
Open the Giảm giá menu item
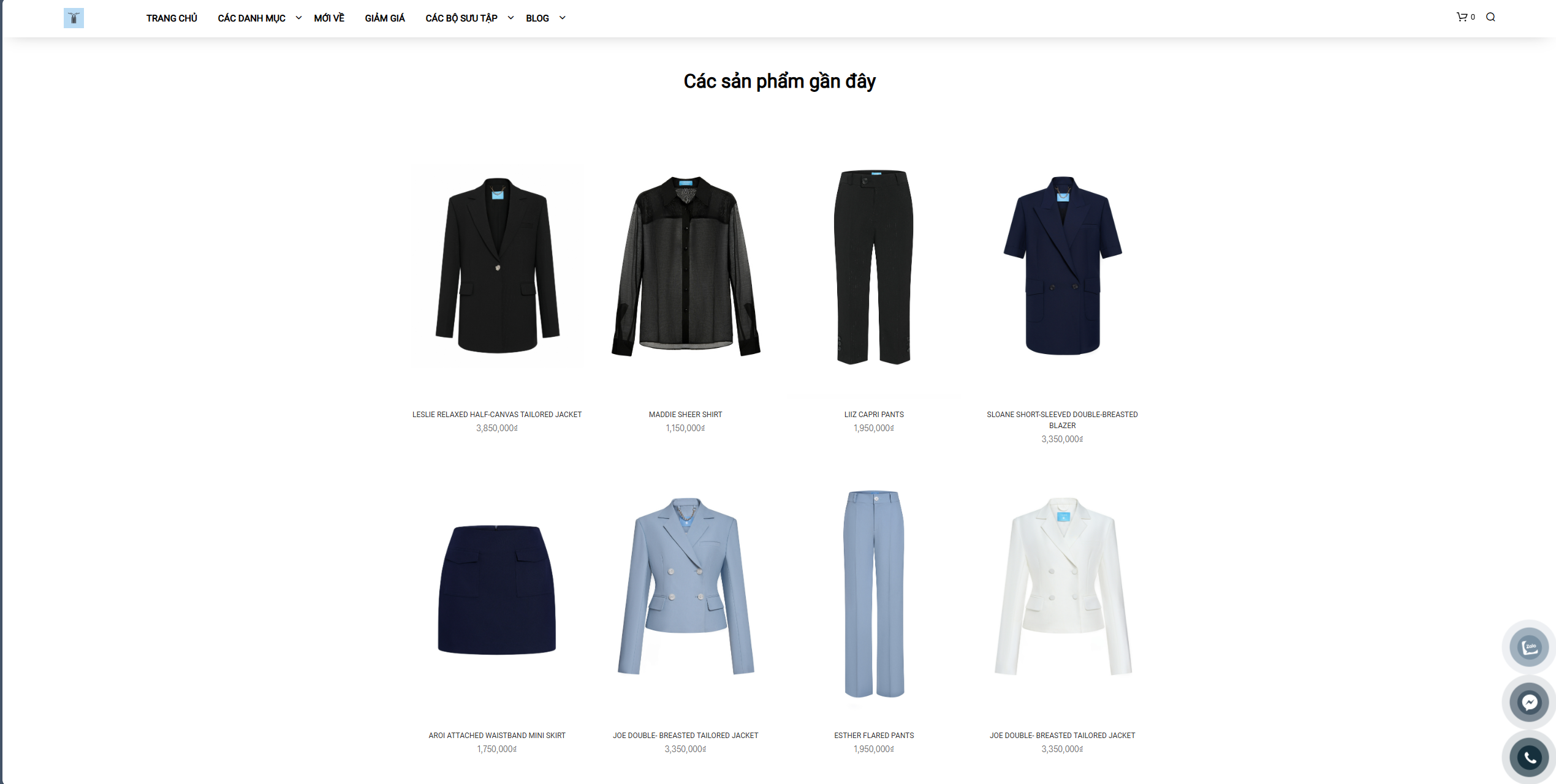(x=385, y=18)
